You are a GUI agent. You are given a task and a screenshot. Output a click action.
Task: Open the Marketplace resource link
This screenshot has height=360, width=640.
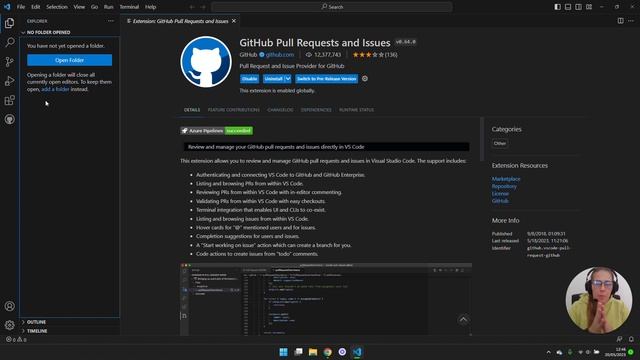(506, 179)
